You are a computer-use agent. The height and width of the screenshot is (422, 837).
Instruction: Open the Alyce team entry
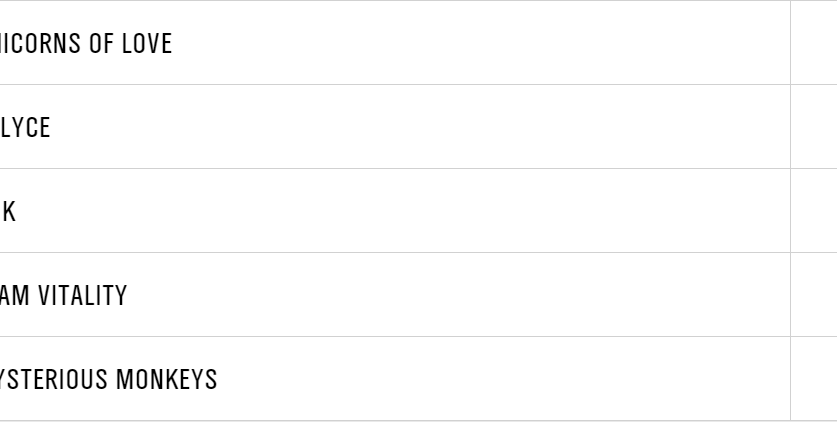(x=25, y=128)
